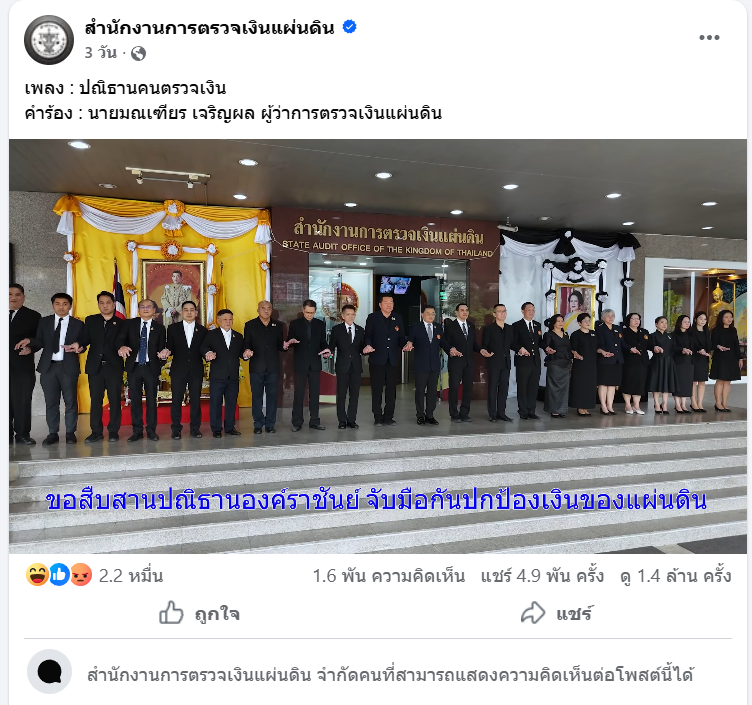Click the black comment bubble avatar icon

point(49,671)
